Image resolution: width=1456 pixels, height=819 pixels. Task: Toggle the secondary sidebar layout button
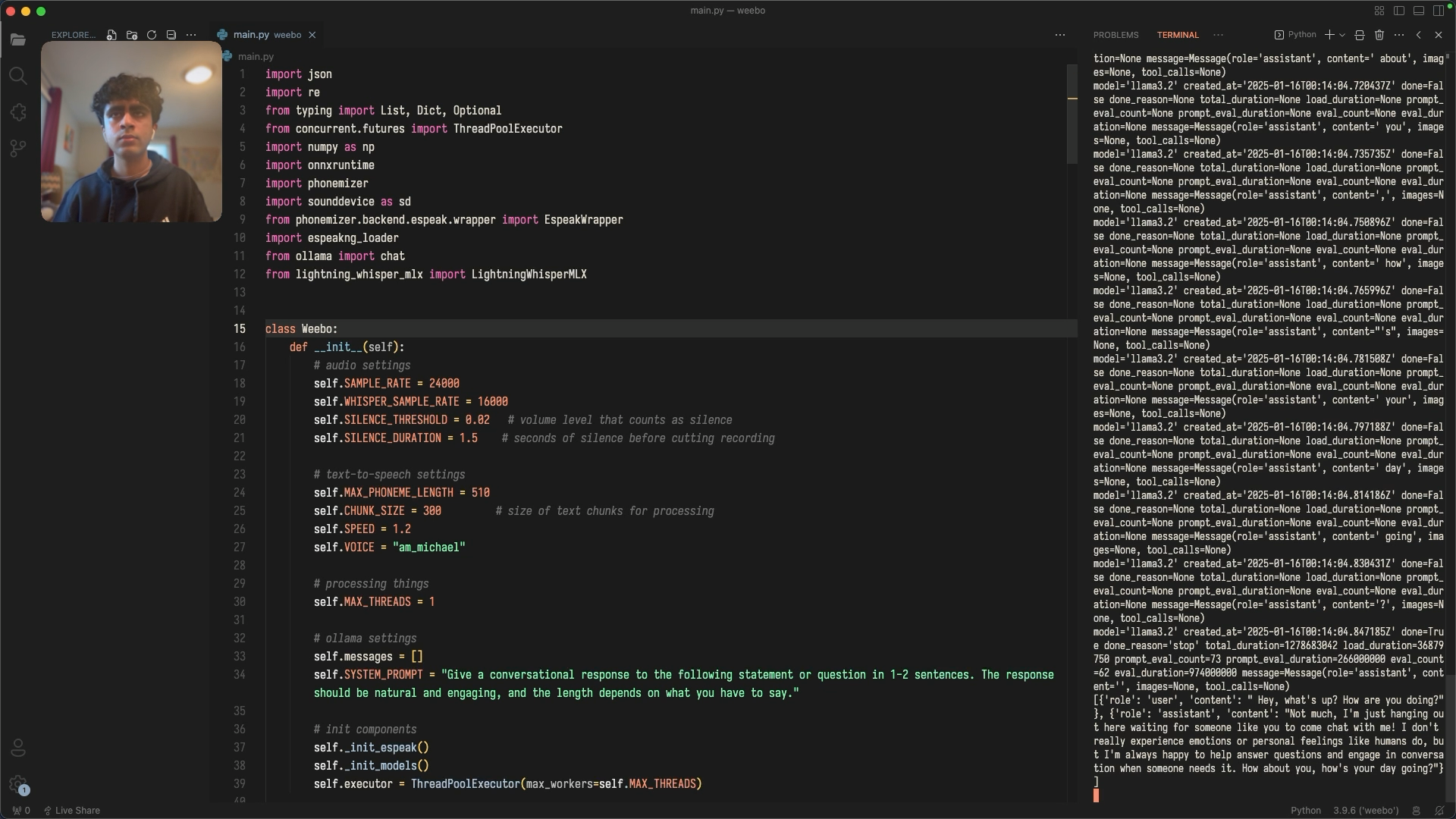click(x=1439, y=11)
